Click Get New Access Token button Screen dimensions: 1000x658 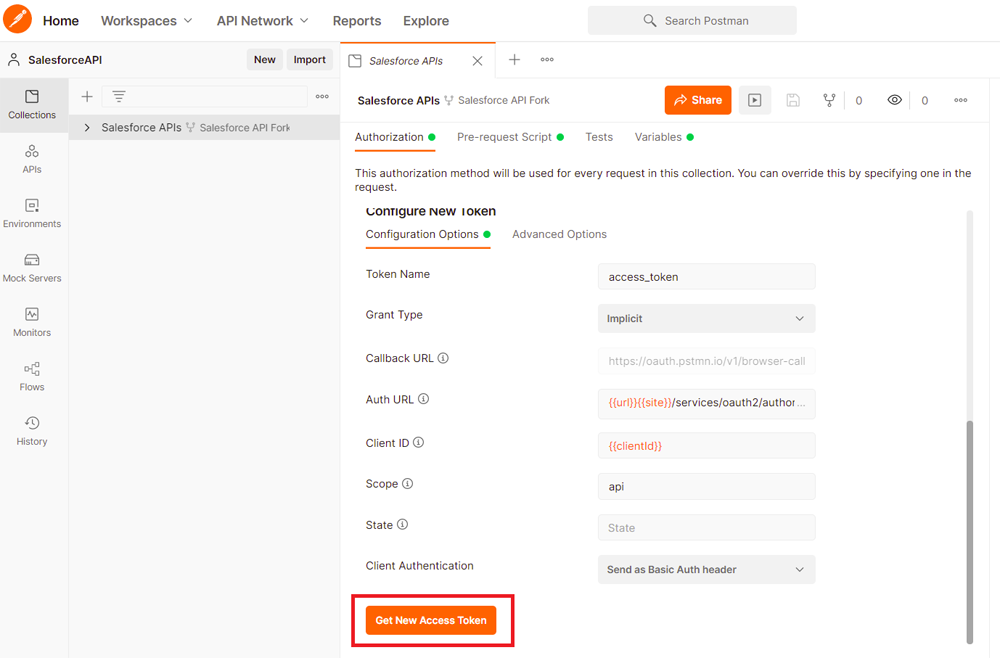(430, 620)
